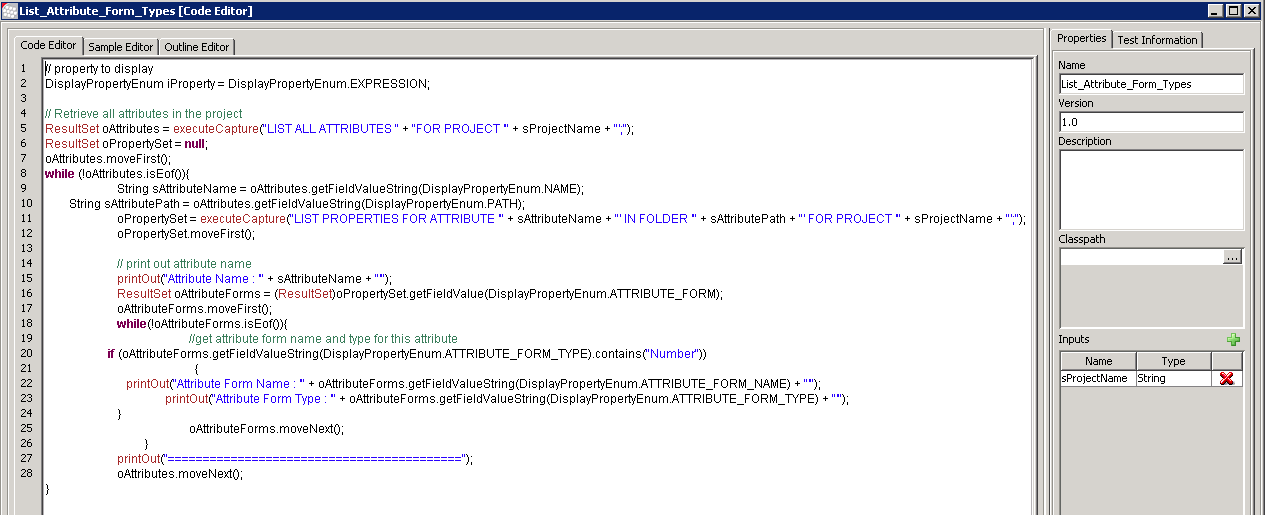Image resolution: width=1265 pixels, height=515 pixels.
Task: Click the String type cell in Inputs
Action: click(x=1172, y=379)
